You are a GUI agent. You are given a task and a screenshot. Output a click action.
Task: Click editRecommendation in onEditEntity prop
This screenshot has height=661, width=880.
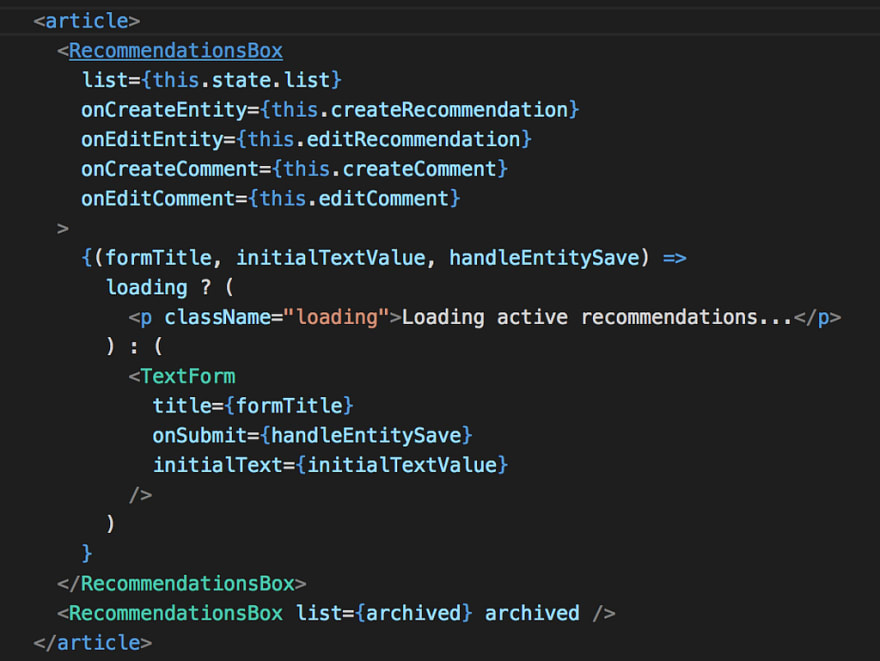click(414, 139)
